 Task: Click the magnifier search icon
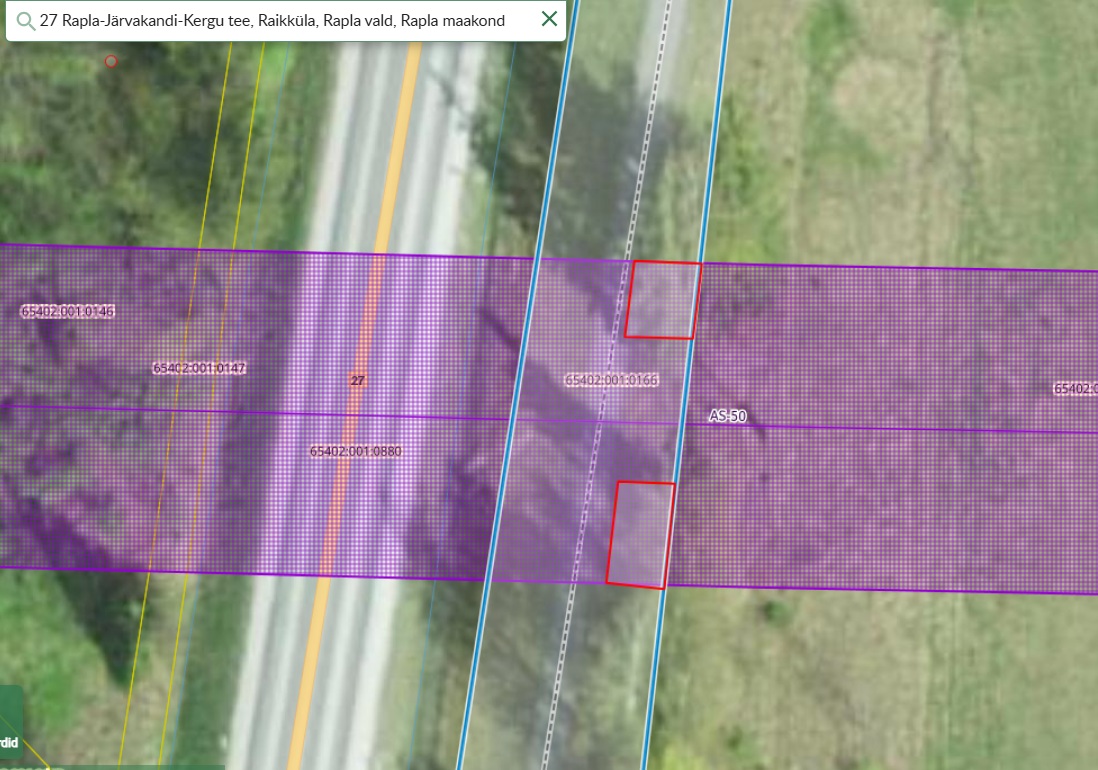coord(25,20)
